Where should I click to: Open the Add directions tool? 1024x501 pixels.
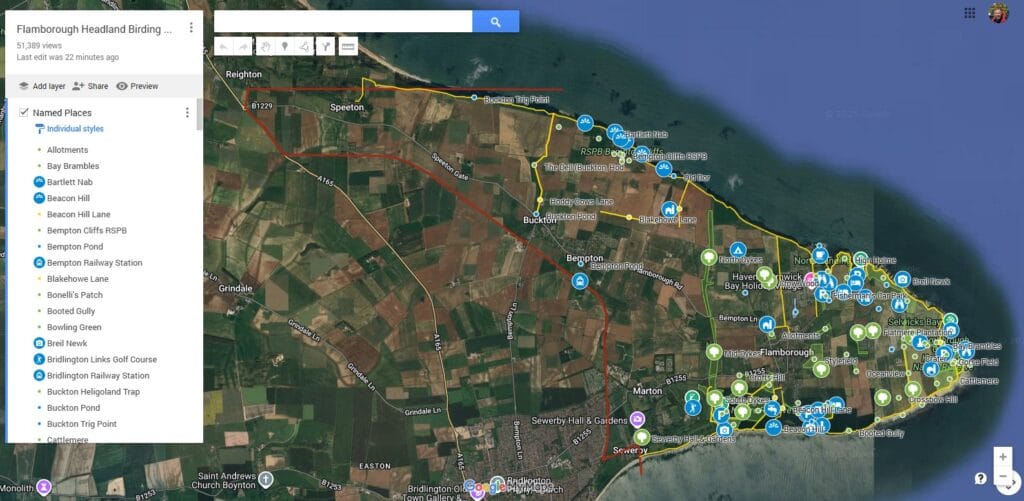coord(325,46)
